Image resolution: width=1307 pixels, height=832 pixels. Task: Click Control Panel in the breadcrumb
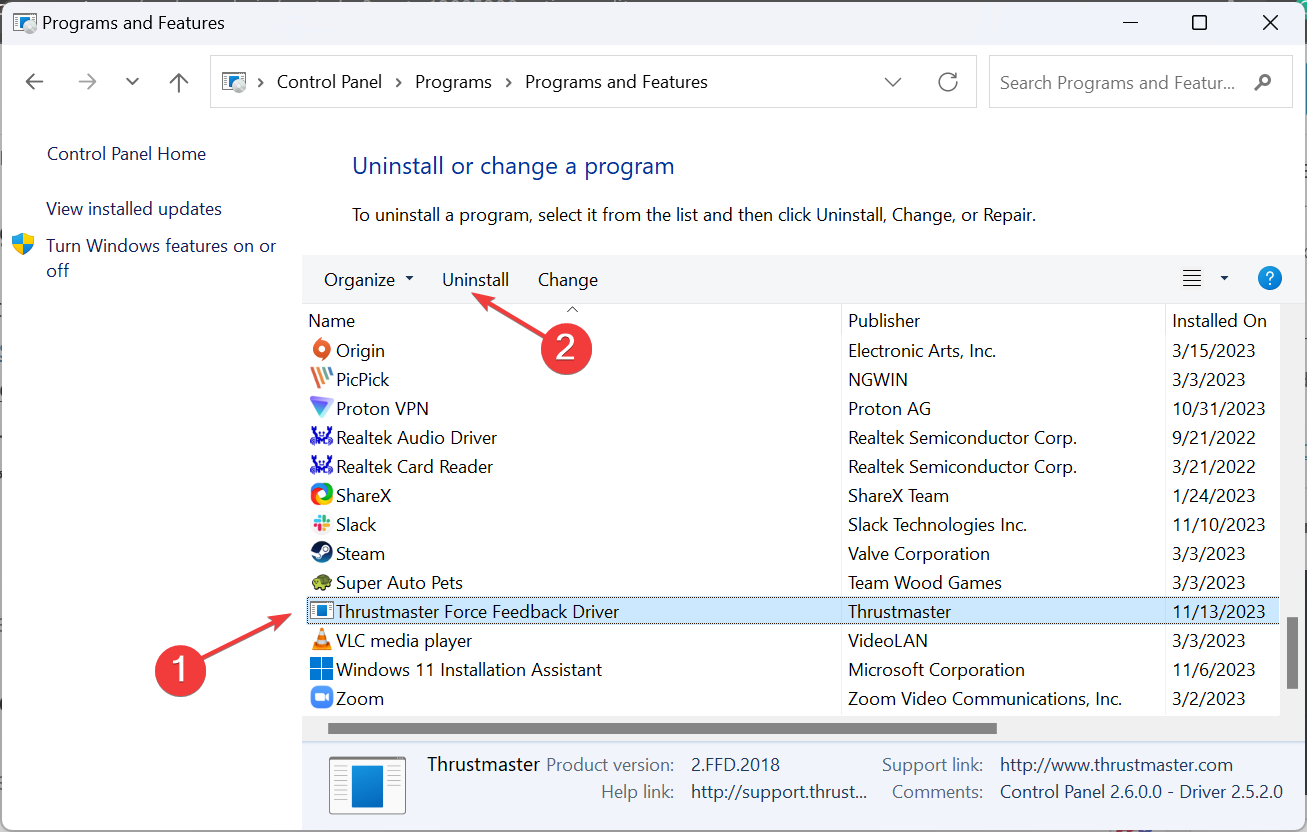click(x=330, y=82)
